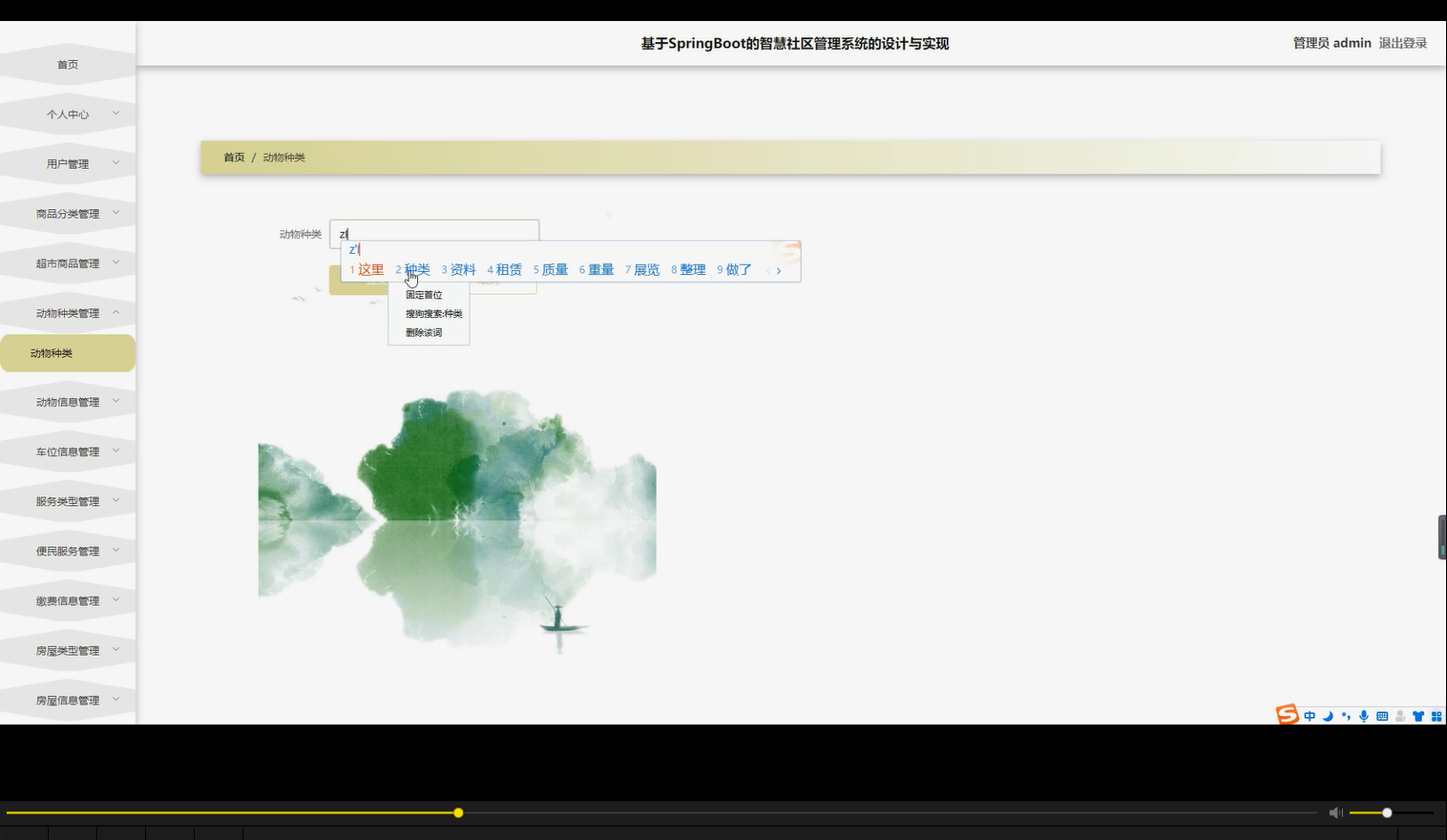
Task: Open the 动物信息管理 sidebar menu
Action: pos(68,402)
